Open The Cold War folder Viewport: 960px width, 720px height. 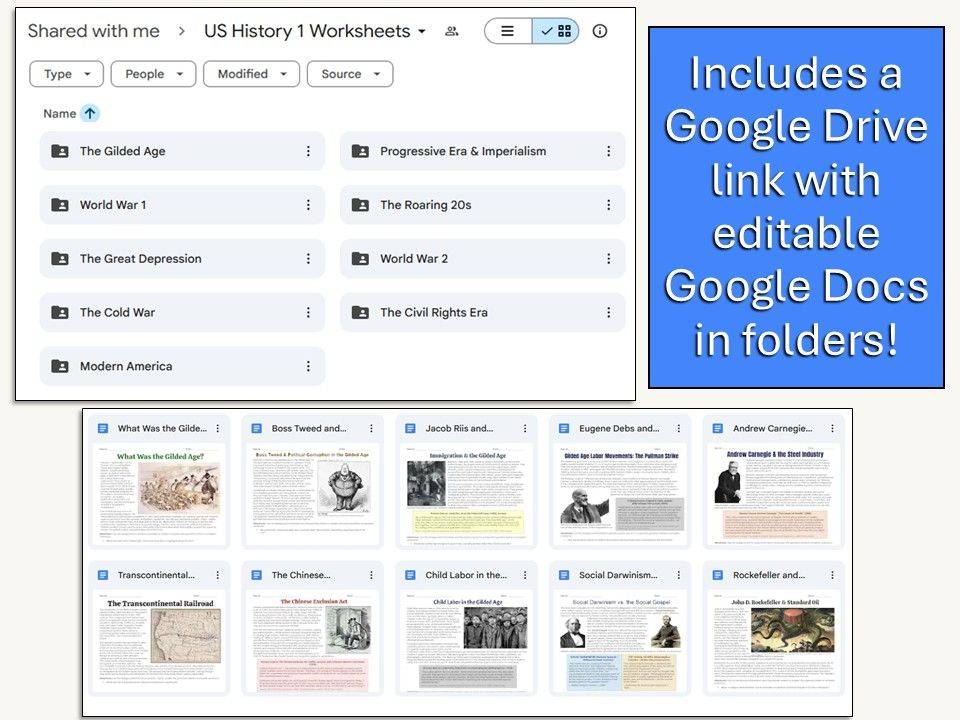coord(182,313)
